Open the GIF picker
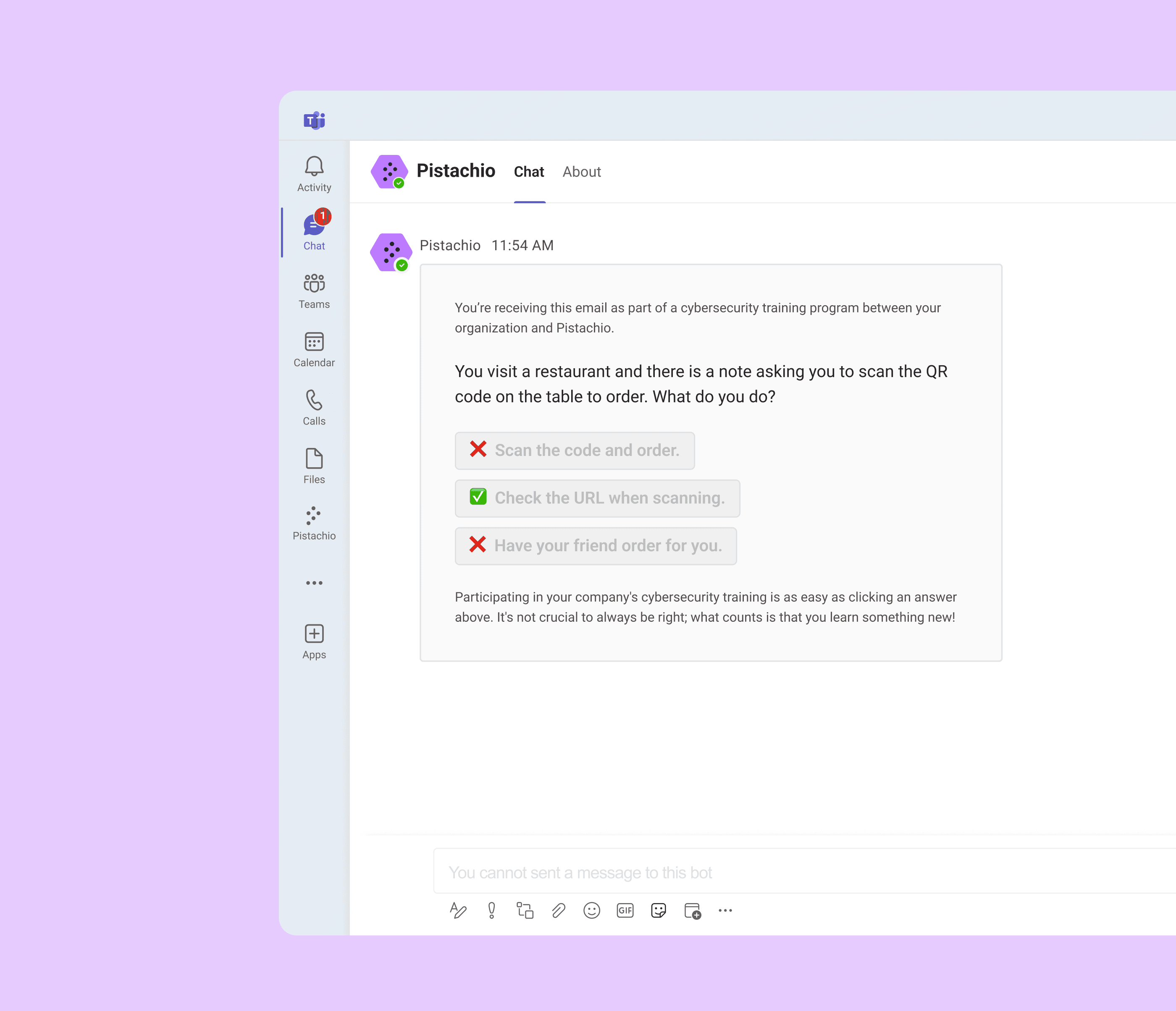This screenshot has height=1011, width=1176. pyautogui.click(x=625, y=911)
